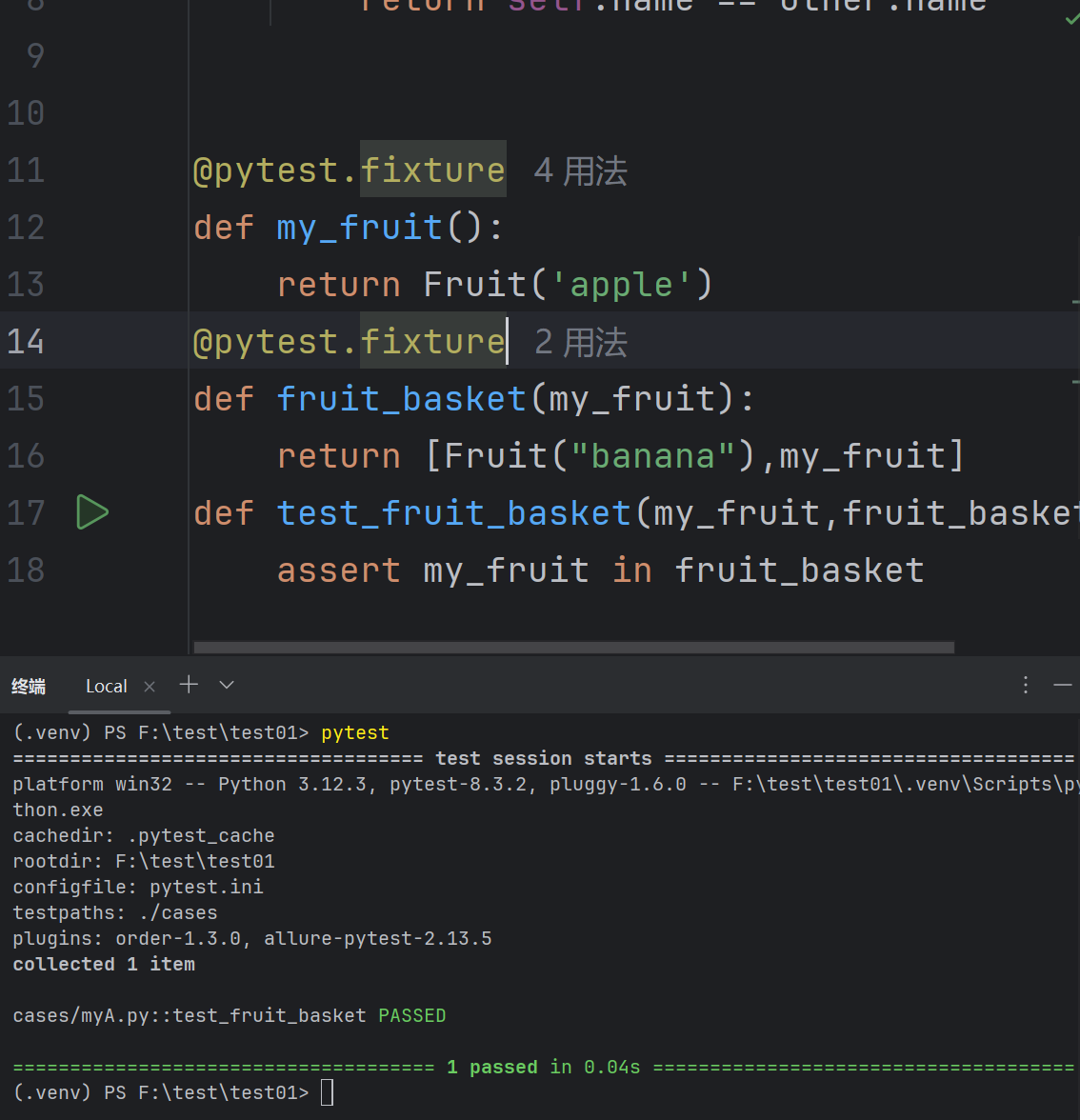Click the terminal prompt cursor box

coord(328,1093)
